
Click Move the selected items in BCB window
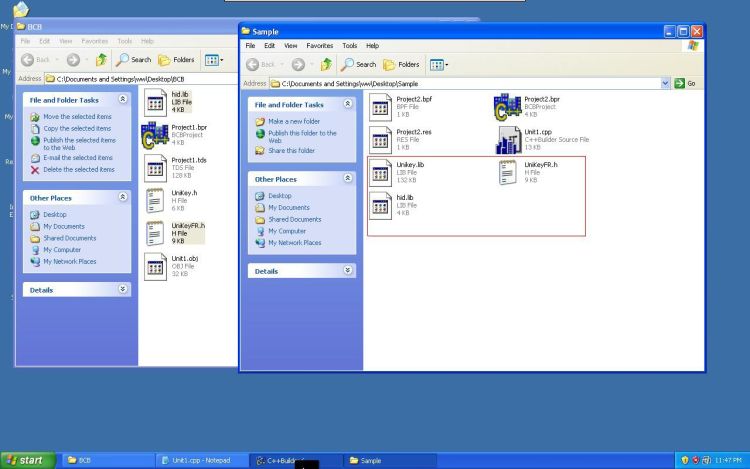pos(77,117)
